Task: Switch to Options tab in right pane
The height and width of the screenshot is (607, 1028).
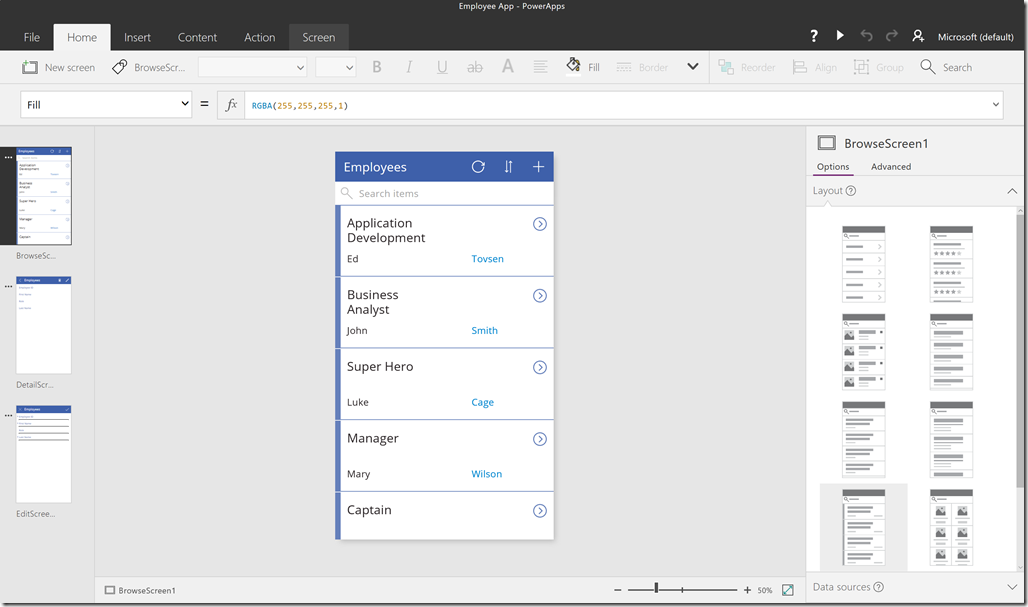Action: tap(833, 166)
